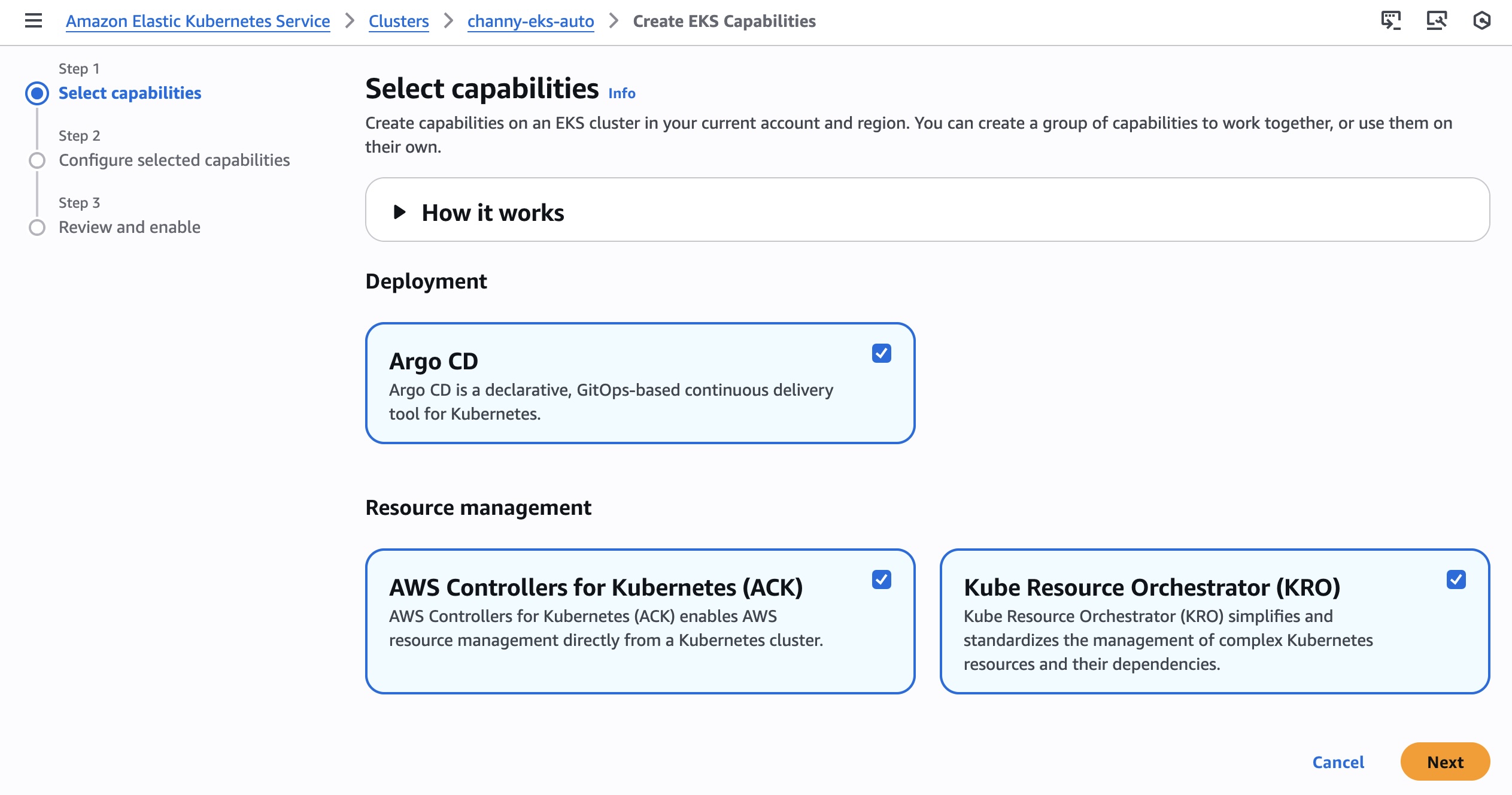Open Amazon Q hexagon assistant icon
1512x795 pixels.
[x=1481, y=21]
